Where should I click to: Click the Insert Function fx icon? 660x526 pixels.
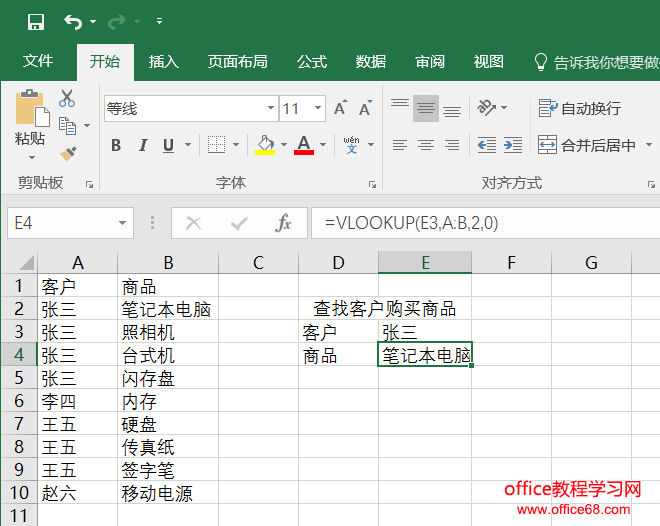coord(283,223)
